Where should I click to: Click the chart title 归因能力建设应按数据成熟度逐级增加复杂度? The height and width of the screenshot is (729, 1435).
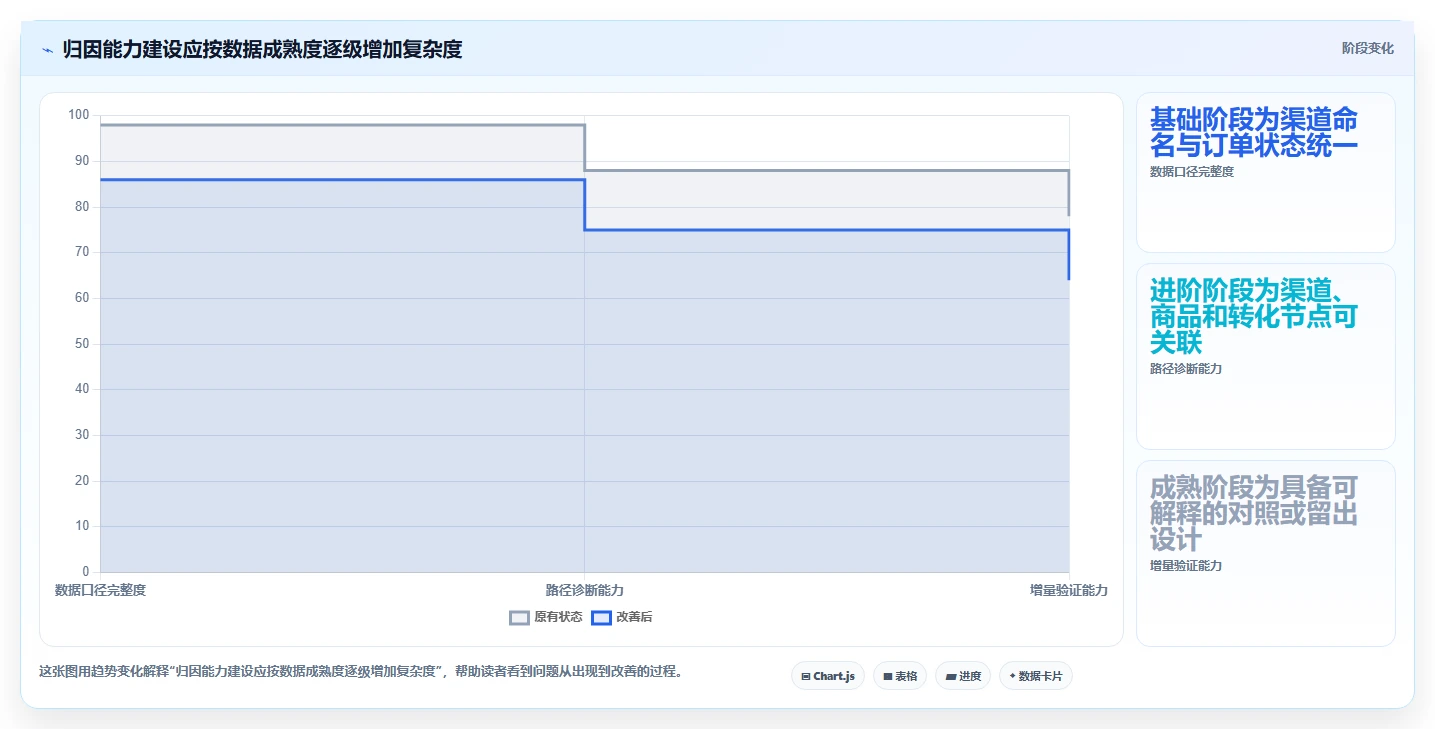(262, 49)
